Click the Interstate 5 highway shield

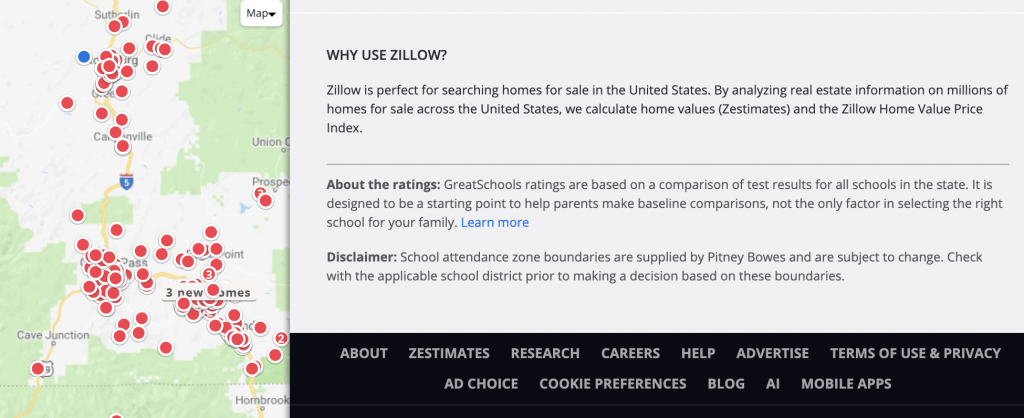click(x=127, y=182)
